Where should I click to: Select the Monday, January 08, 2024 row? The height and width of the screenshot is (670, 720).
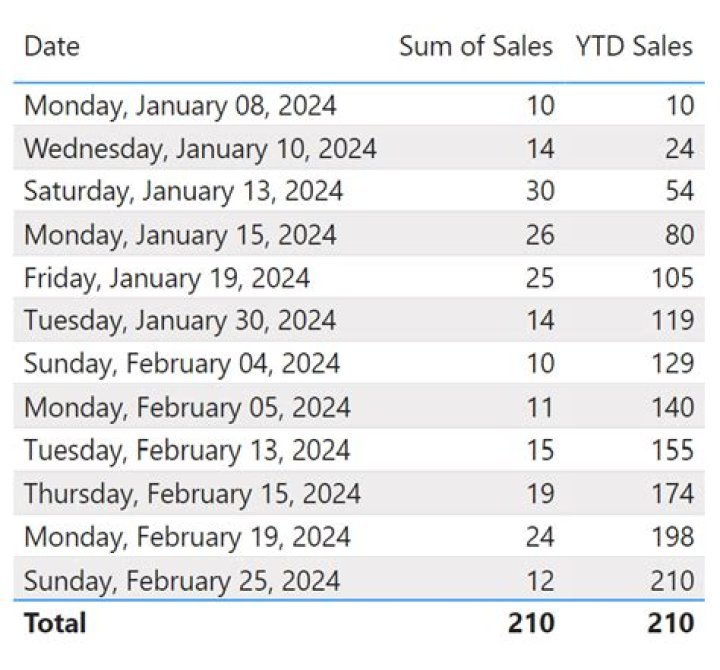pos(359,105)
